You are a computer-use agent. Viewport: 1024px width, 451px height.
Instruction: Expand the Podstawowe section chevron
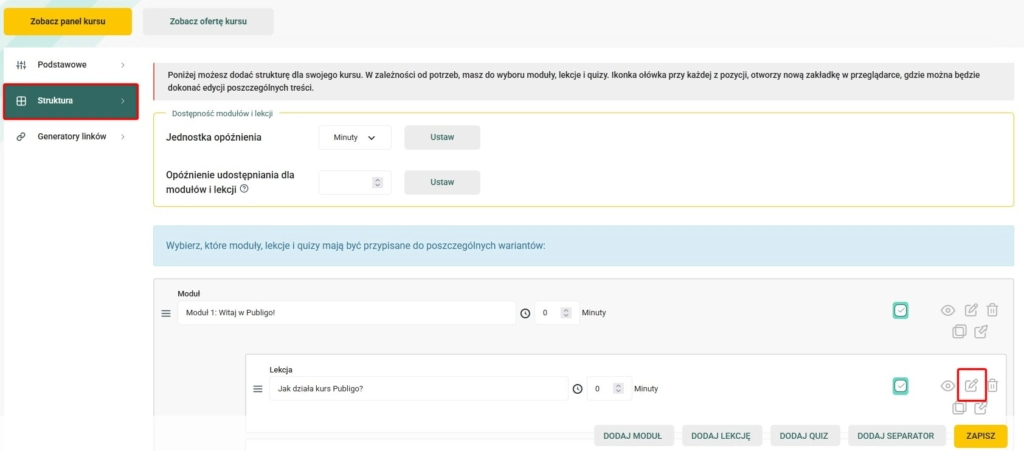point(123,65)
